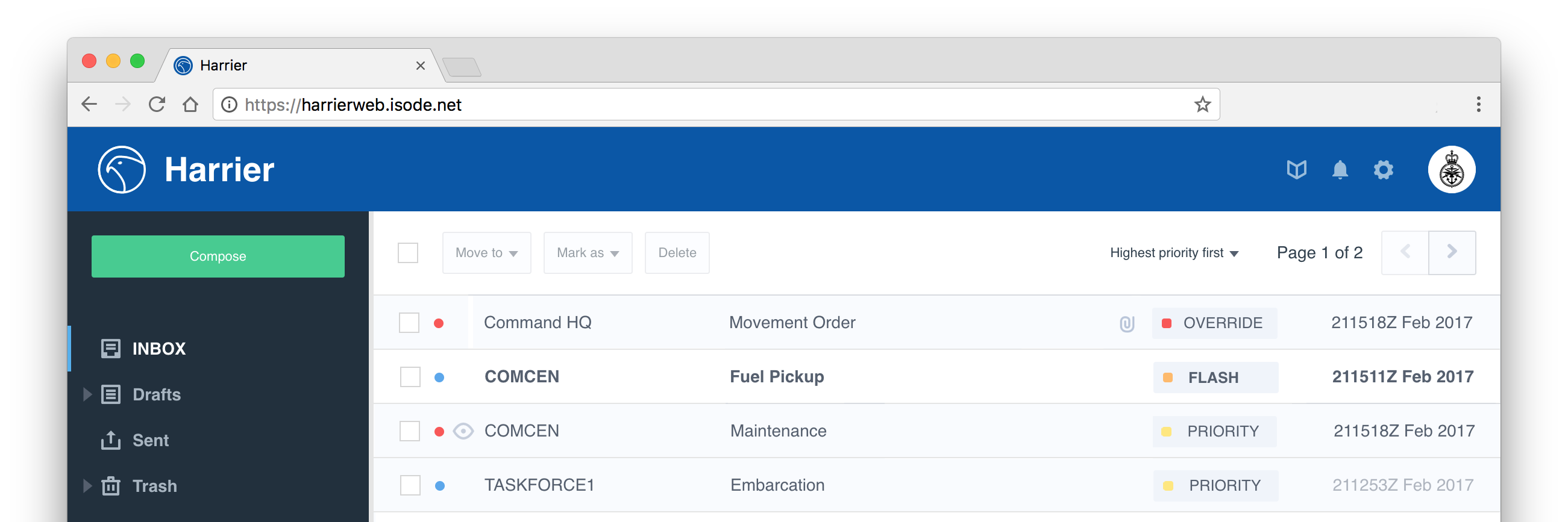Select the Sent folder
This screenshot has height=522, width=1568.
click(150, 440)
